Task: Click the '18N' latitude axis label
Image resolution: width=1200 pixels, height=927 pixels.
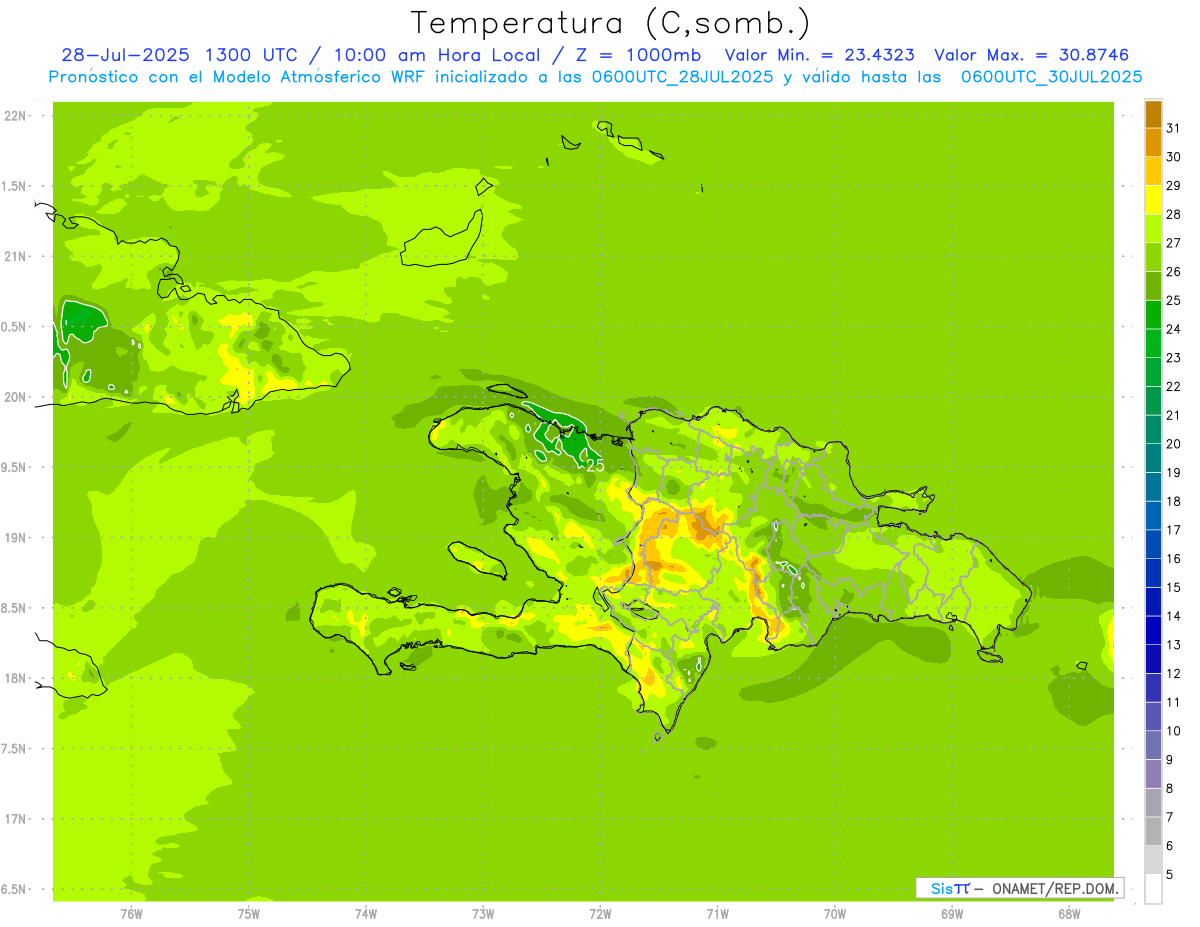Action: pos(15,679)
